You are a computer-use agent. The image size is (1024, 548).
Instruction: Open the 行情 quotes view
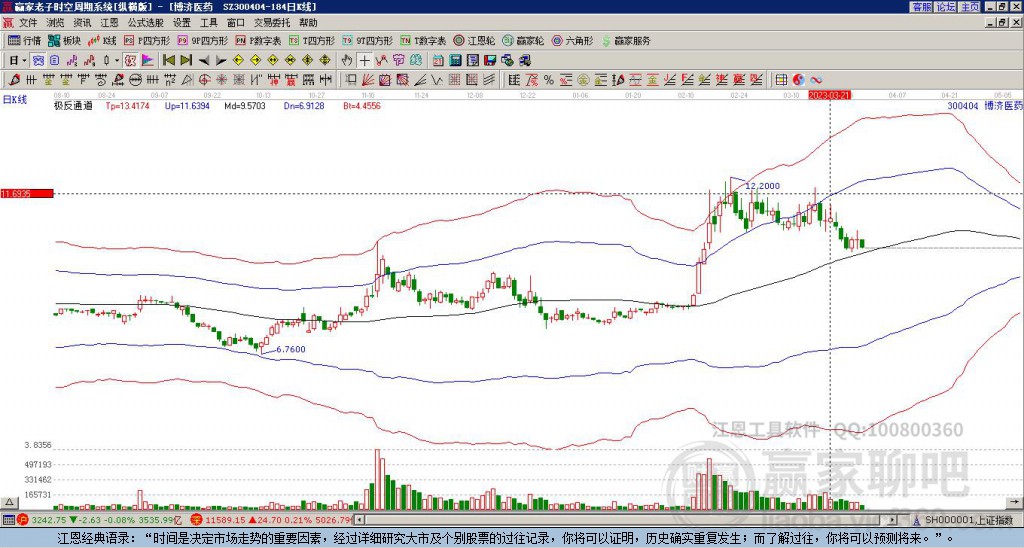tap(24, 40)
